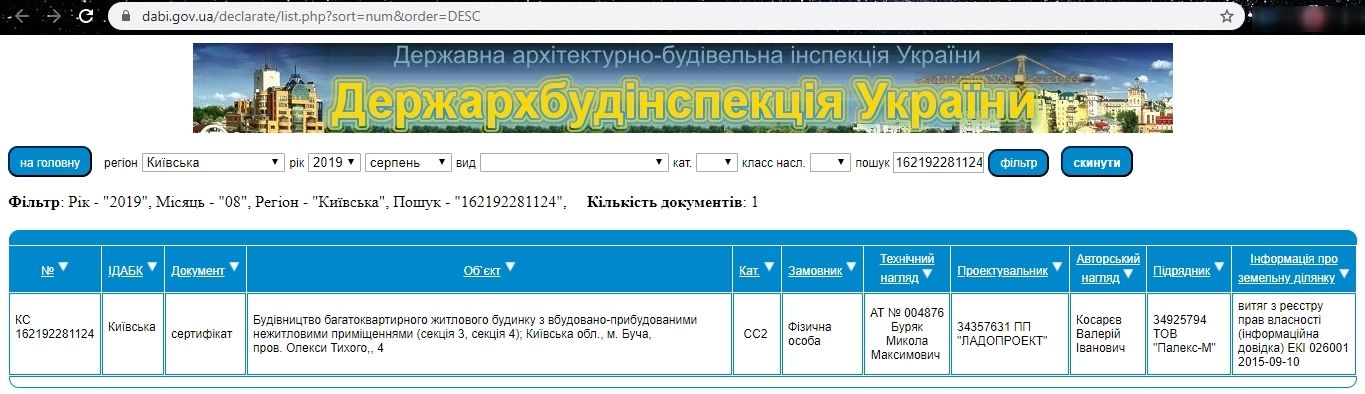Click the 34925794 ТОВ Палекс-М cell
Image resolution: width=1365 pixels, height=394 pixels.
point(1189,334)
